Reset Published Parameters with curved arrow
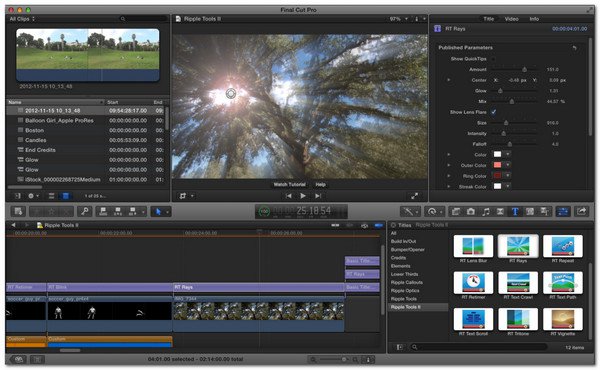 [x=574, y=47]
